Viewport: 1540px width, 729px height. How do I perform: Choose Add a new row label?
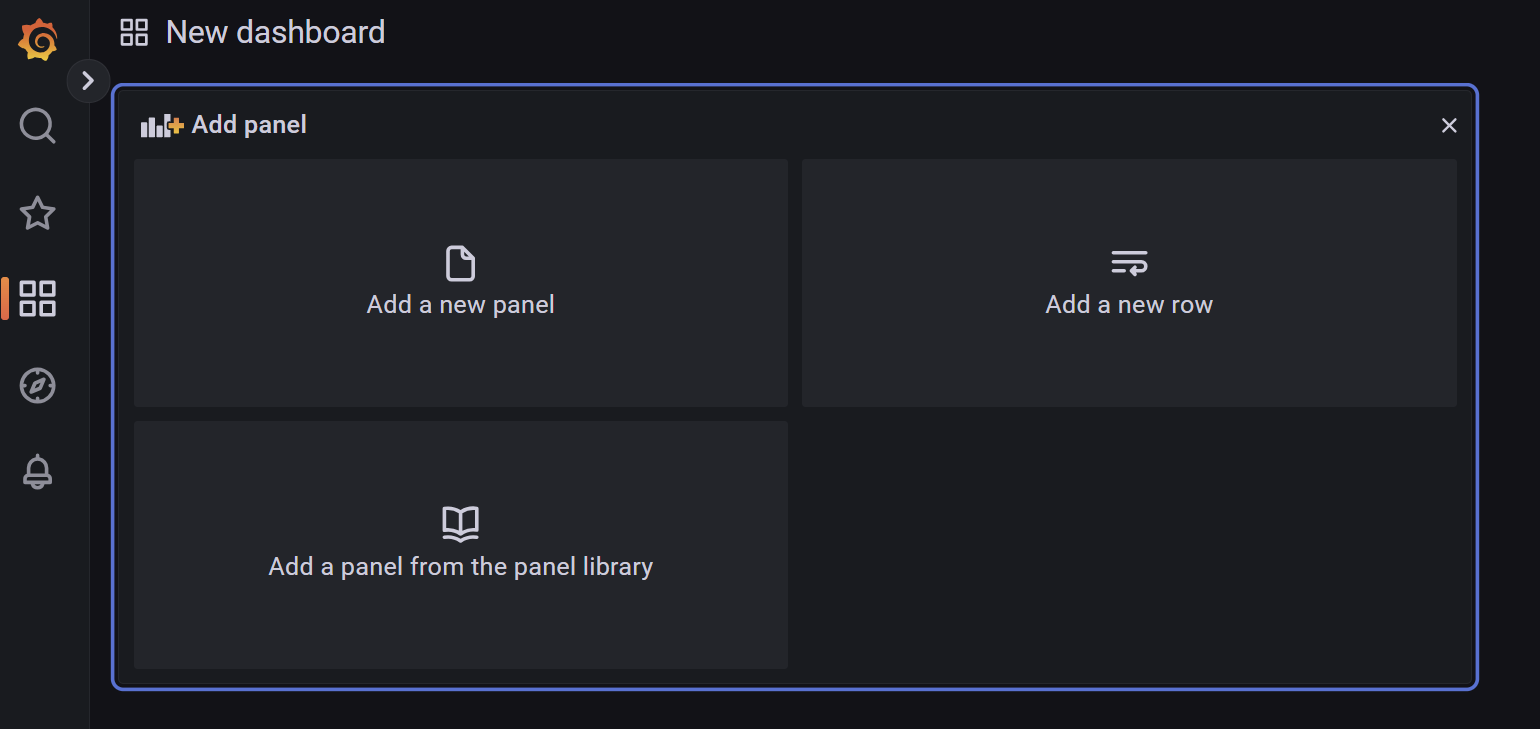coord(1129,304)
